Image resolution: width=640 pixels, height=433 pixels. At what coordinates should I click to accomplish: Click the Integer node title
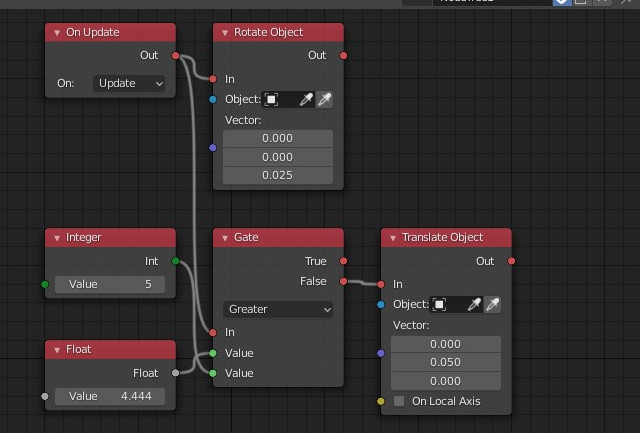(84, 238)
